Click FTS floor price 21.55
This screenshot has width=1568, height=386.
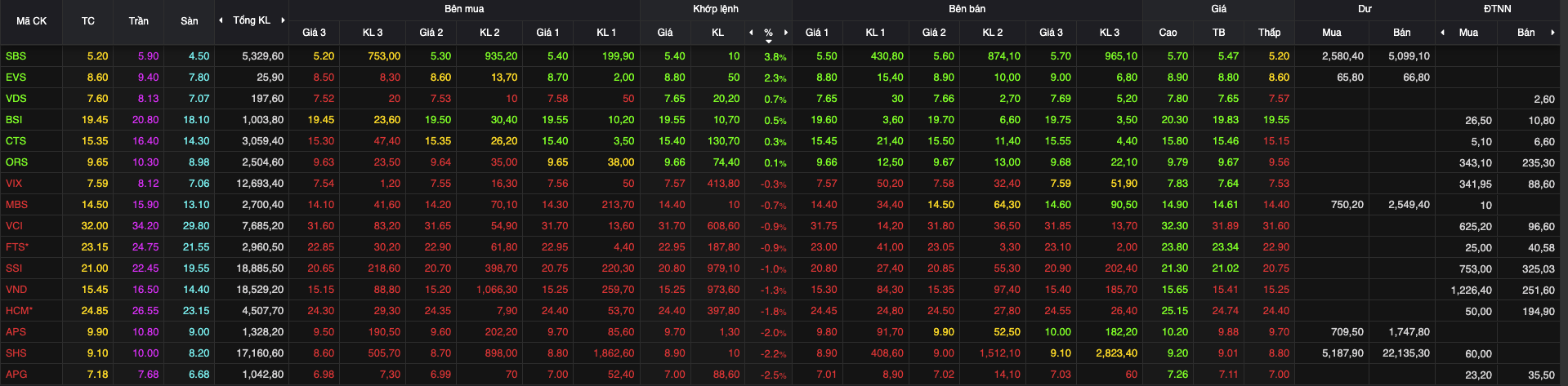[x=196, y=247]
